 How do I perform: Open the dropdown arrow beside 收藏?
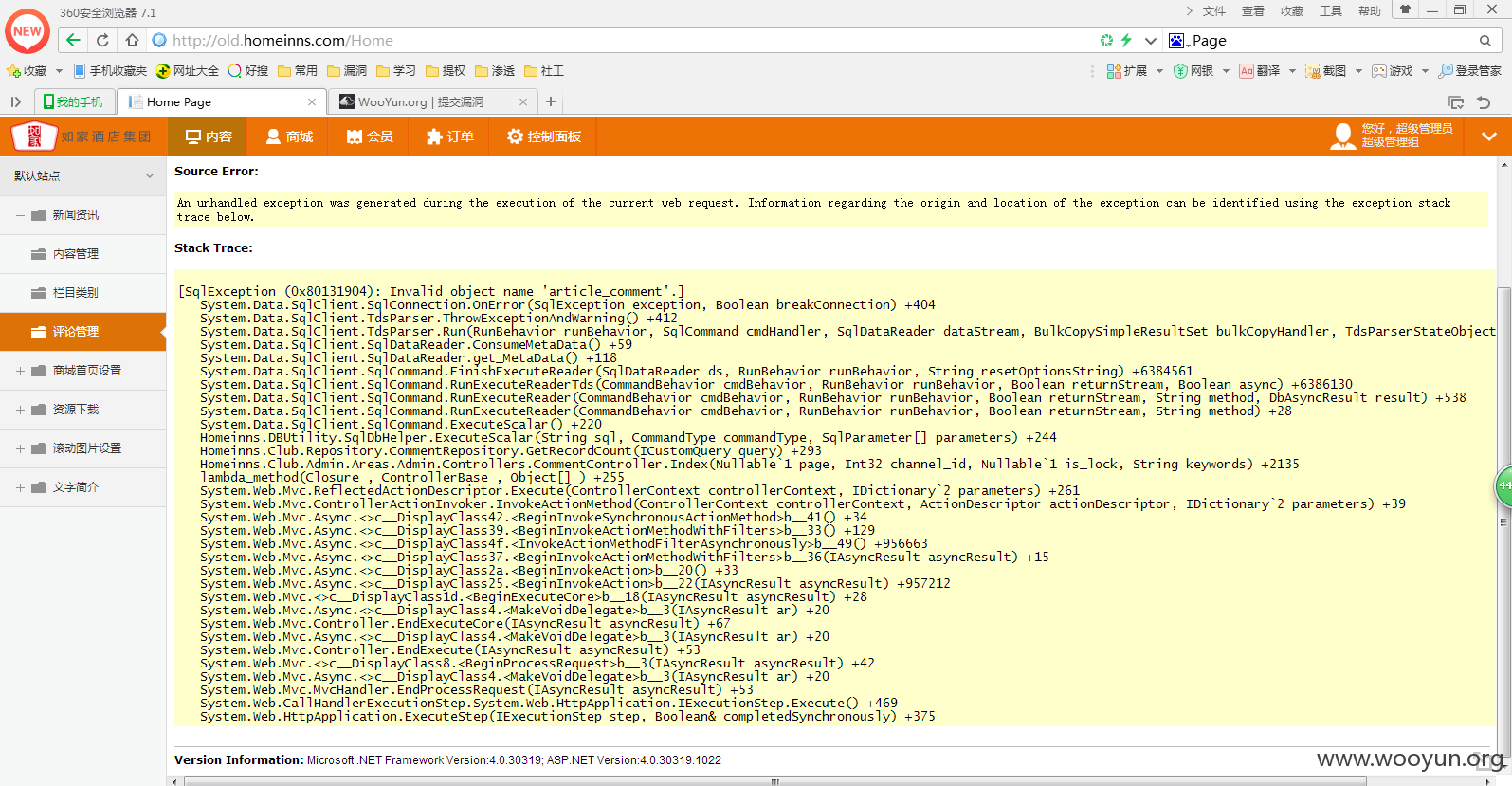(x=59, y=71)
